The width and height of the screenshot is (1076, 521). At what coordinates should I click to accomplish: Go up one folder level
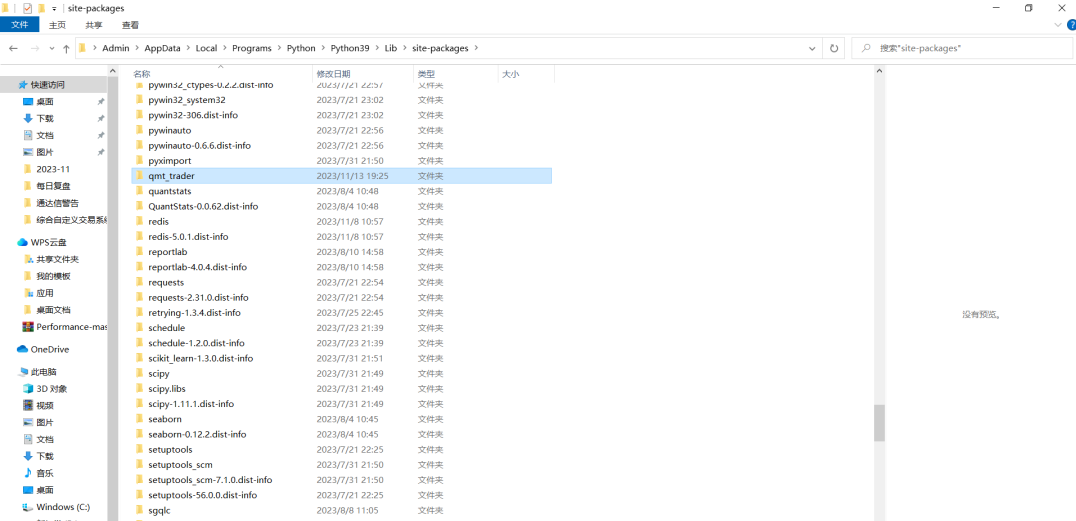(x=66, y=49)
